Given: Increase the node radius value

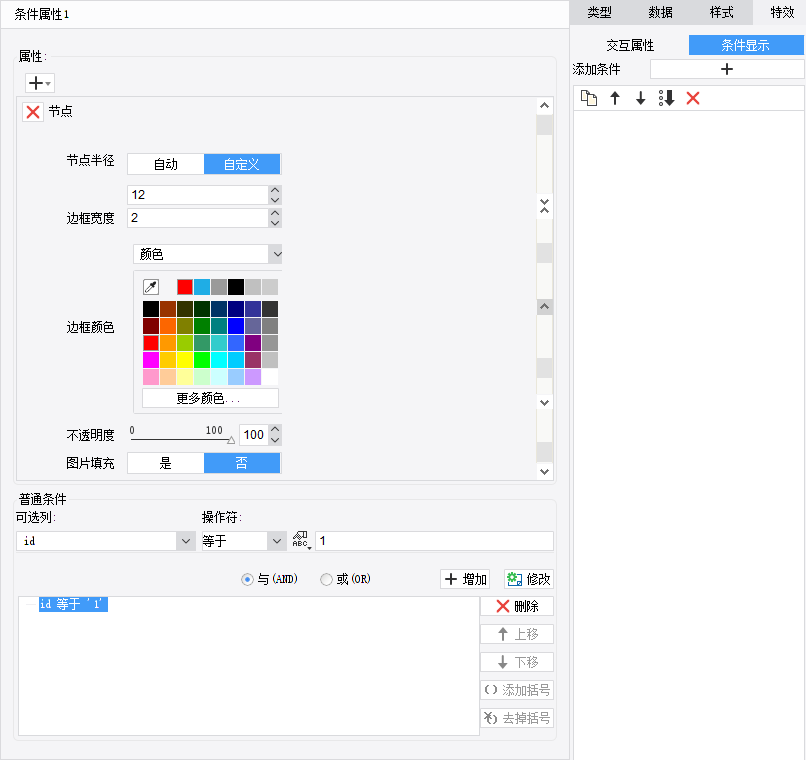Looking at the screenshot, I should click(275, 190).
